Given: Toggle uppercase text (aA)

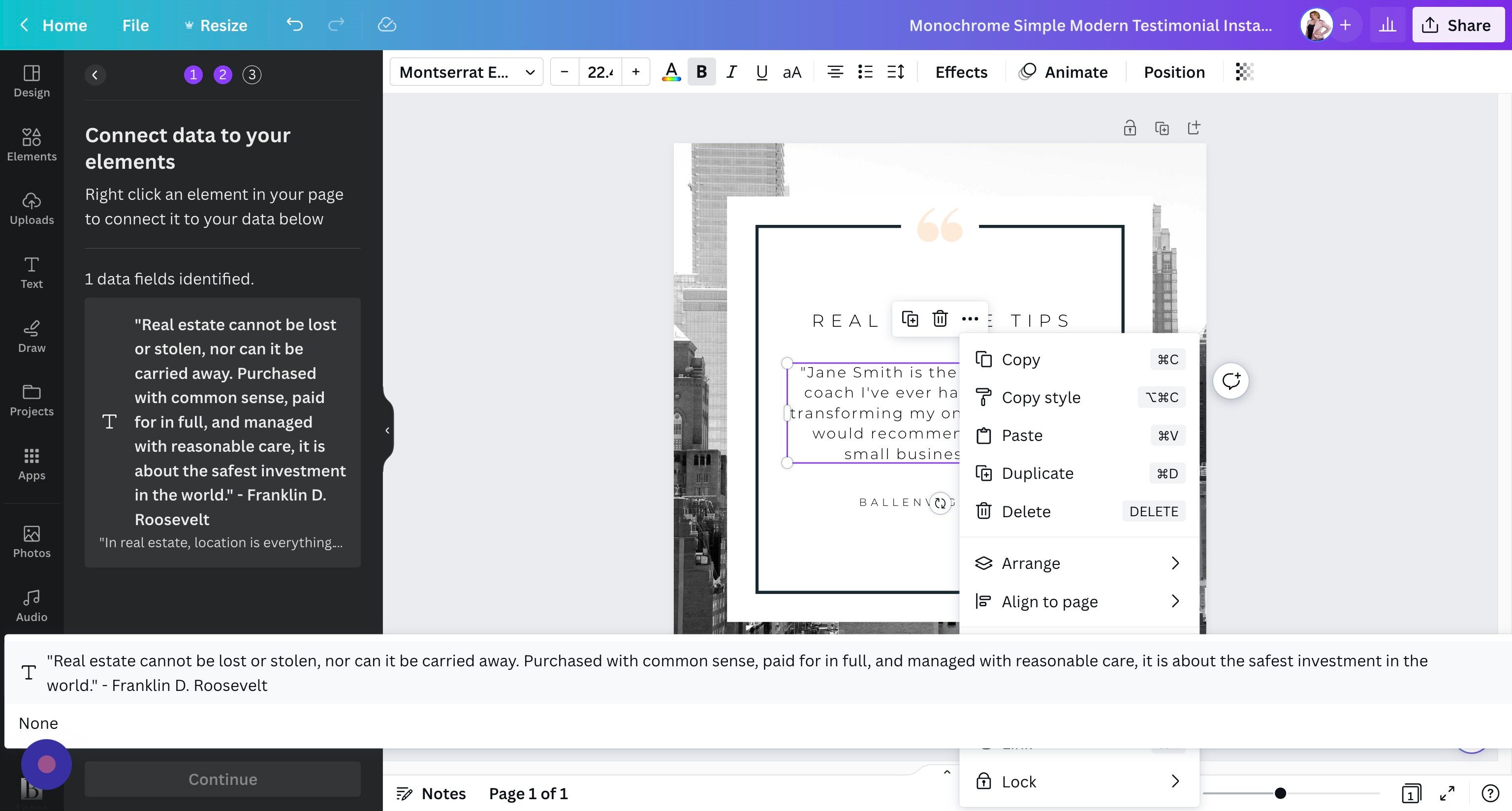Looking at the screenshot, I should 792,71.
